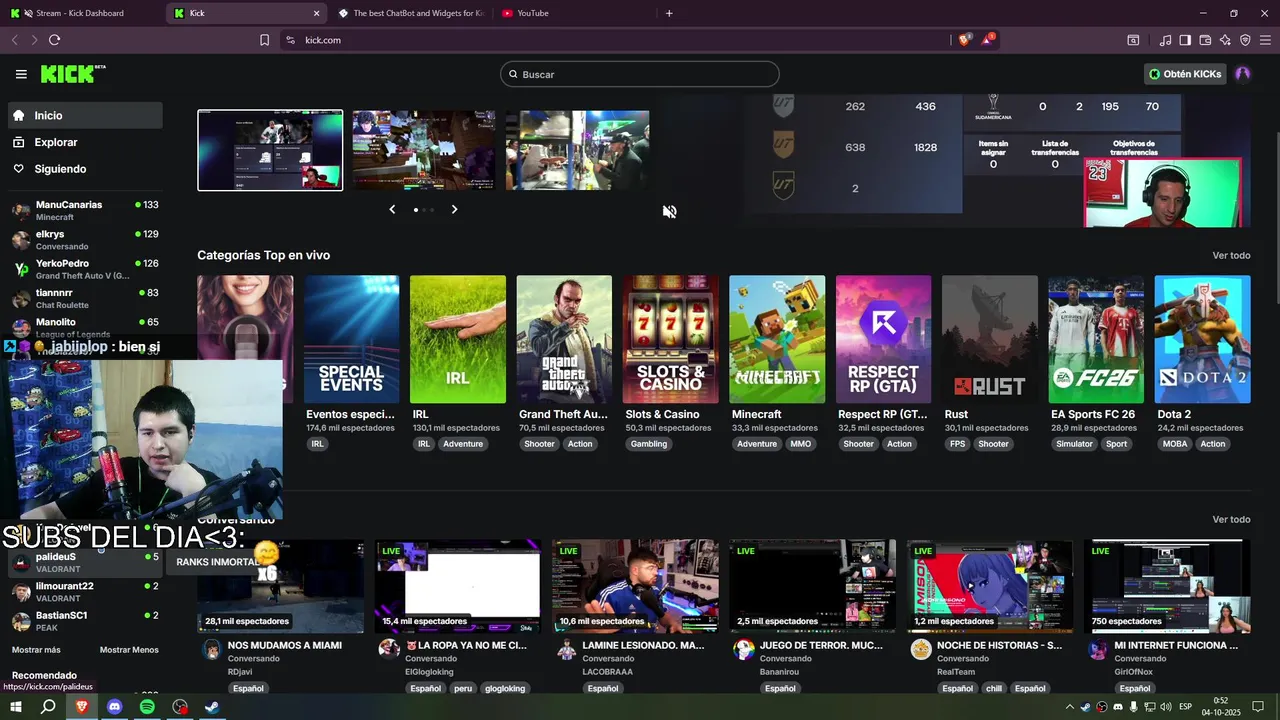Open the Dota 2 category card
This screenshot has width=1280, height=720.
1202,340
